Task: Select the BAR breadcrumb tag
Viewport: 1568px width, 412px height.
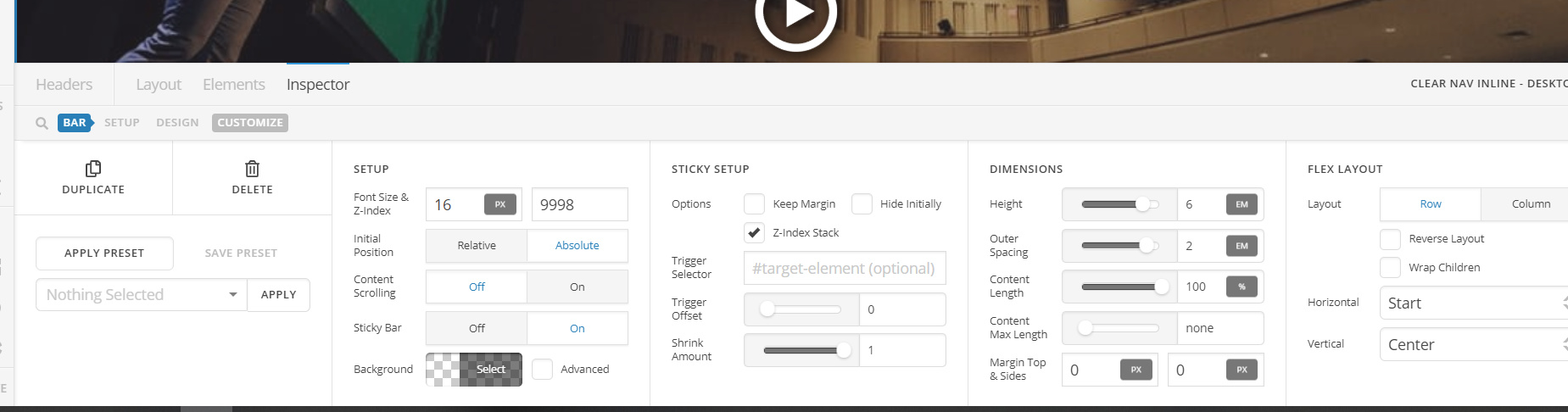Action: (75, 123)
